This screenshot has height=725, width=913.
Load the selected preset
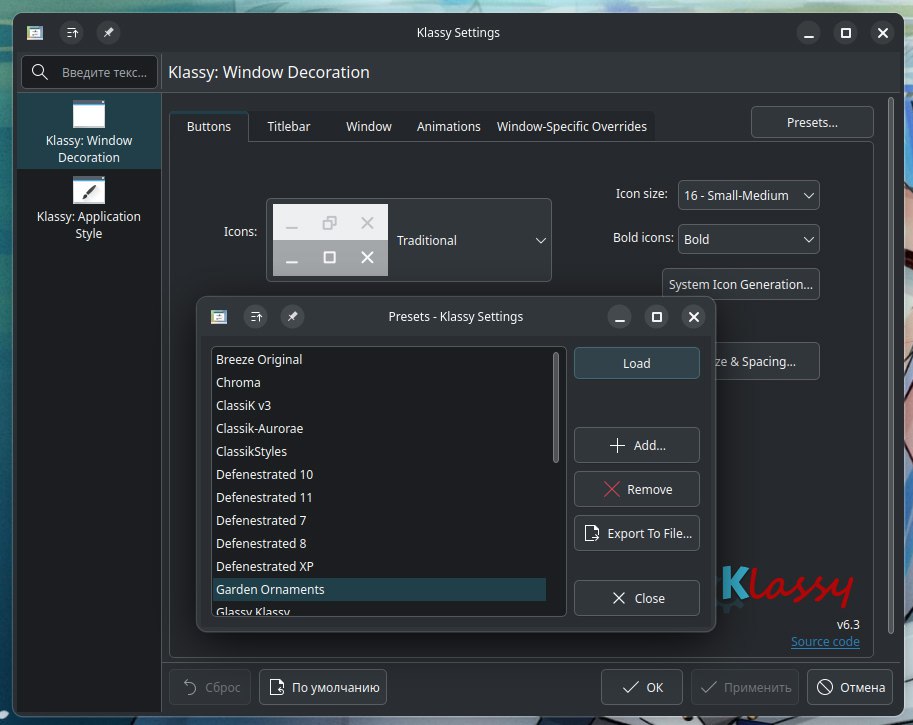click(x=636, y=363)
